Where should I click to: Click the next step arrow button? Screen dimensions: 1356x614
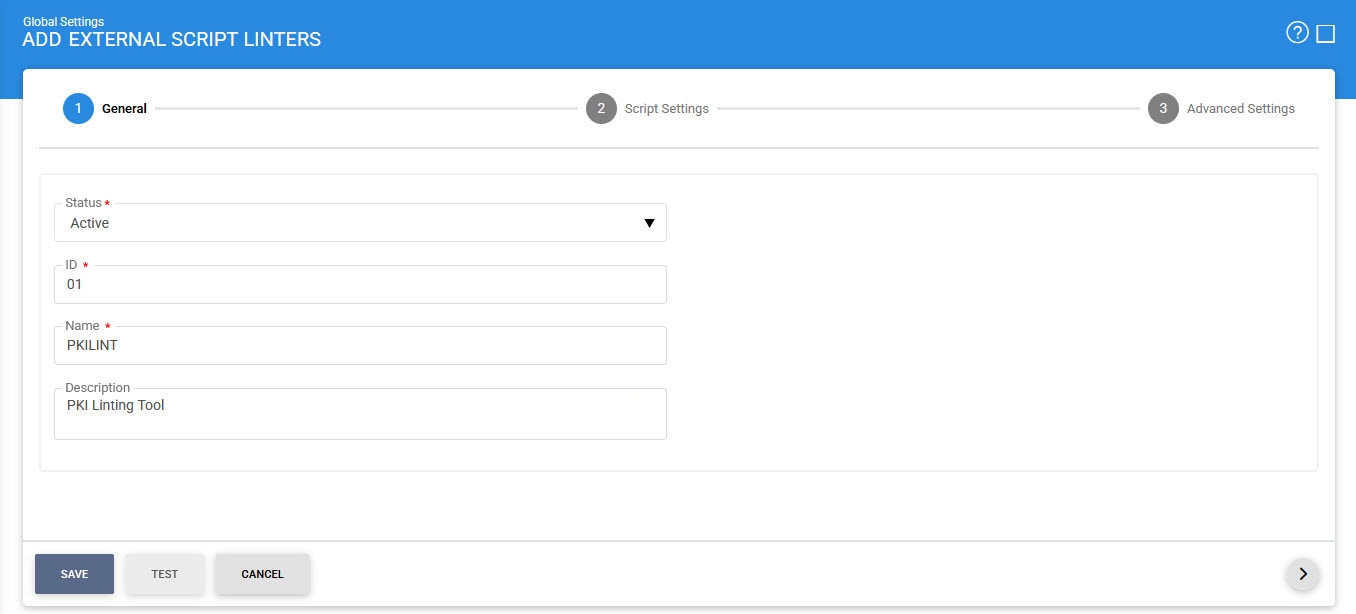click(x=1302, y=574)
